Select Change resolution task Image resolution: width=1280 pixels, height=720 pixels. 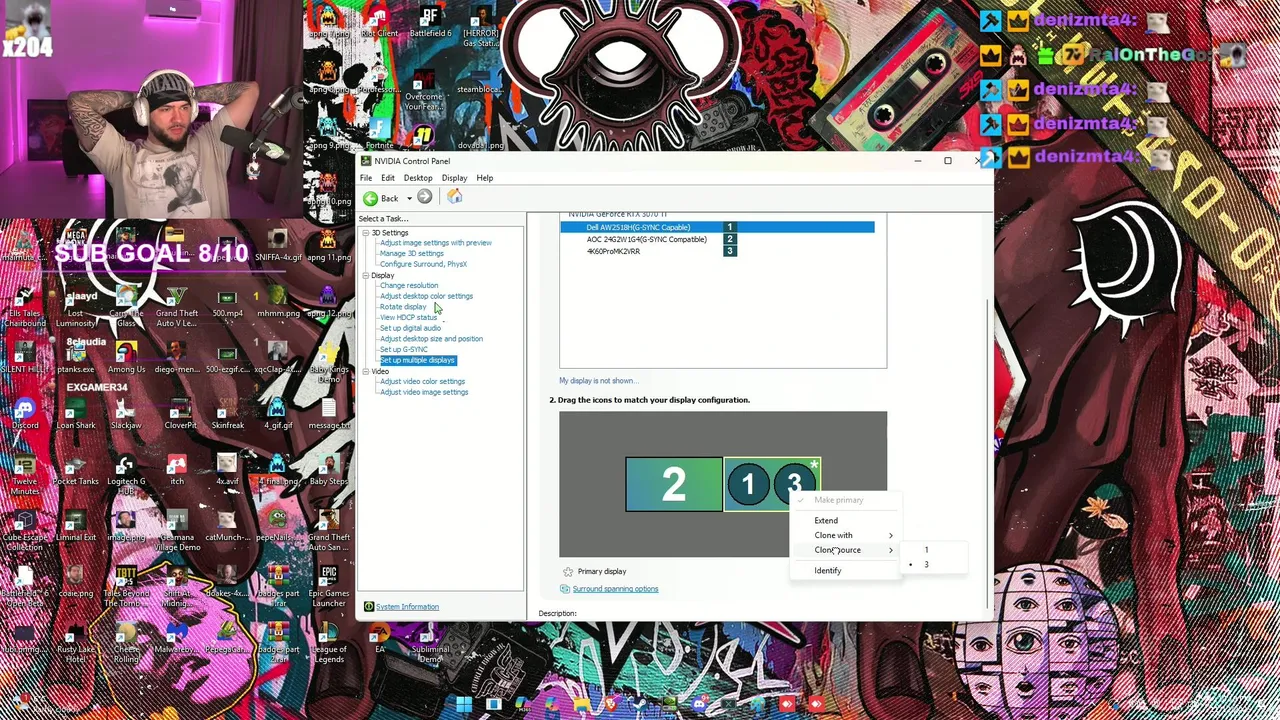[408, 286]
